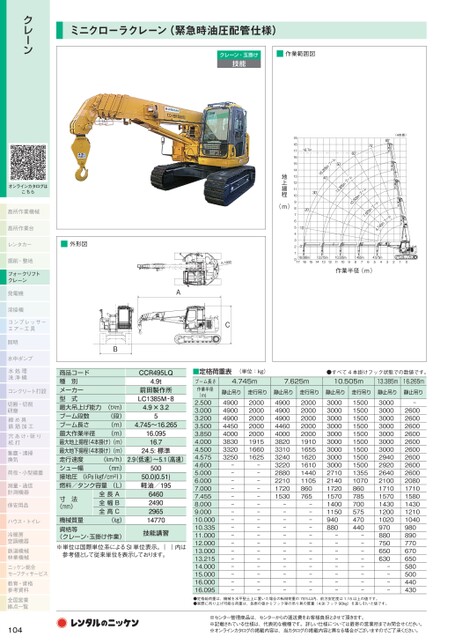Click the qualification value 技能講習
Viewport: 455px width, 644px height.
click(x=156, y=533)
